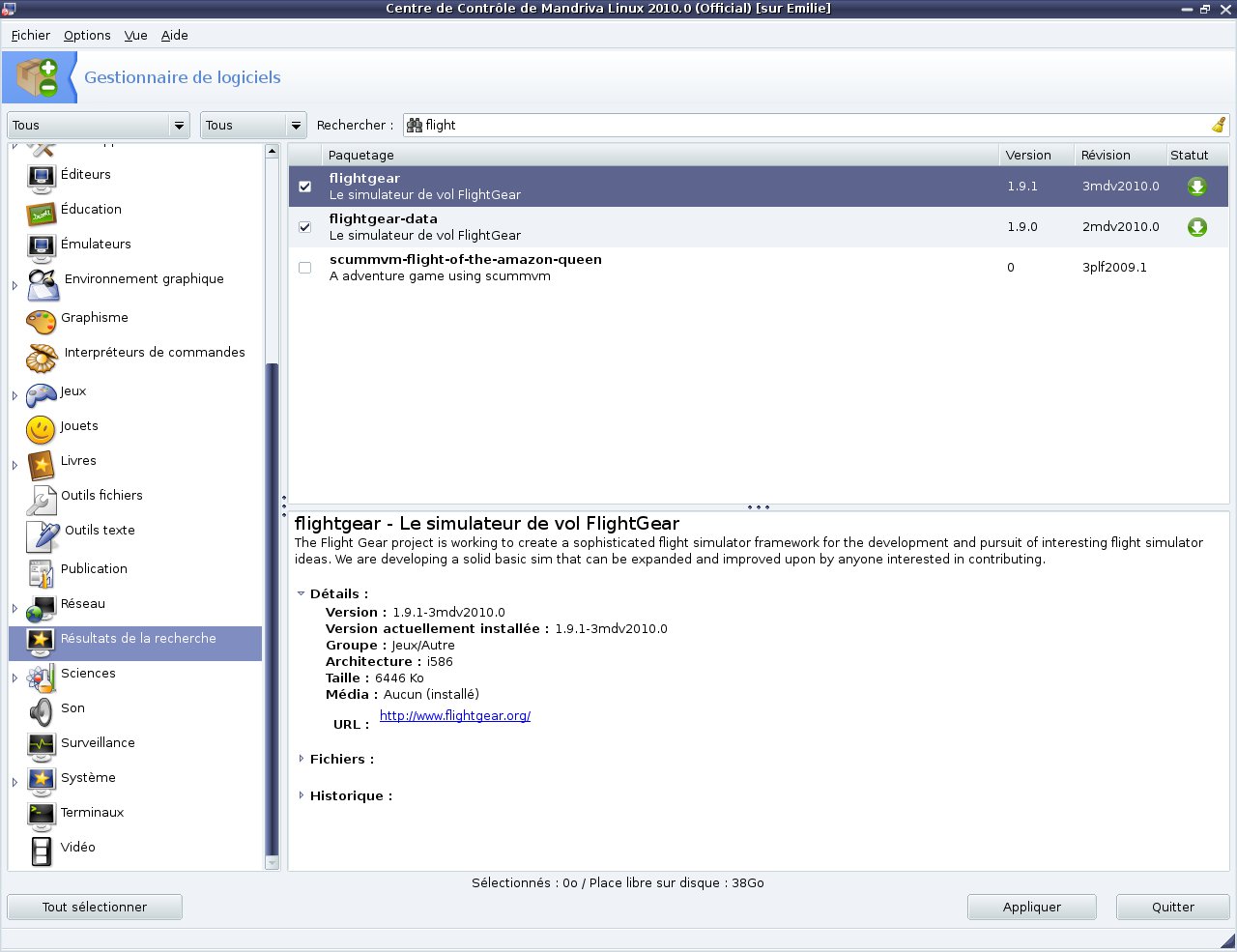This screenshot has height=952, width=1237.
Task: Expand the Fichiers section
Action: 302,759
